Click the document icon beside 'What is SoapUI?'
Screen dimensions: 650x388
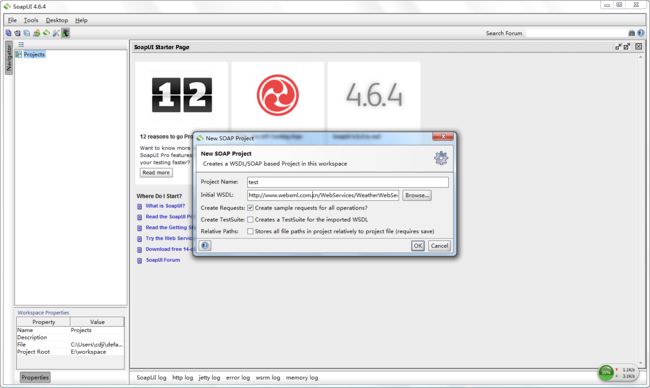pos(140,206)
